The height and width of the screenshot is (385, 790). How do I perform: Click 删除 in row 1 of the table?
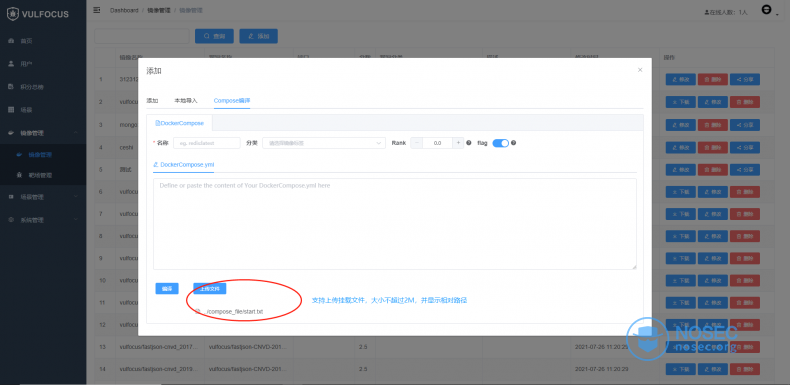point(713,80)
